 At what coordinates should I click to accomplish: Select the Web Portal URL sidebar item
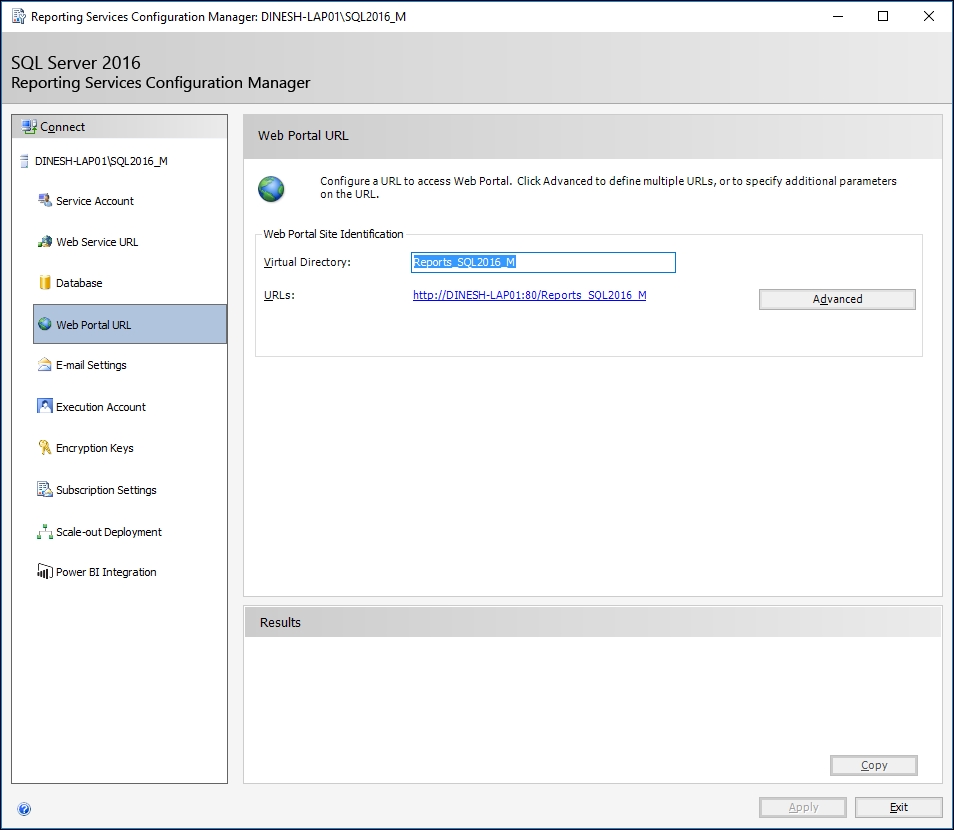[x=130, y=324]
